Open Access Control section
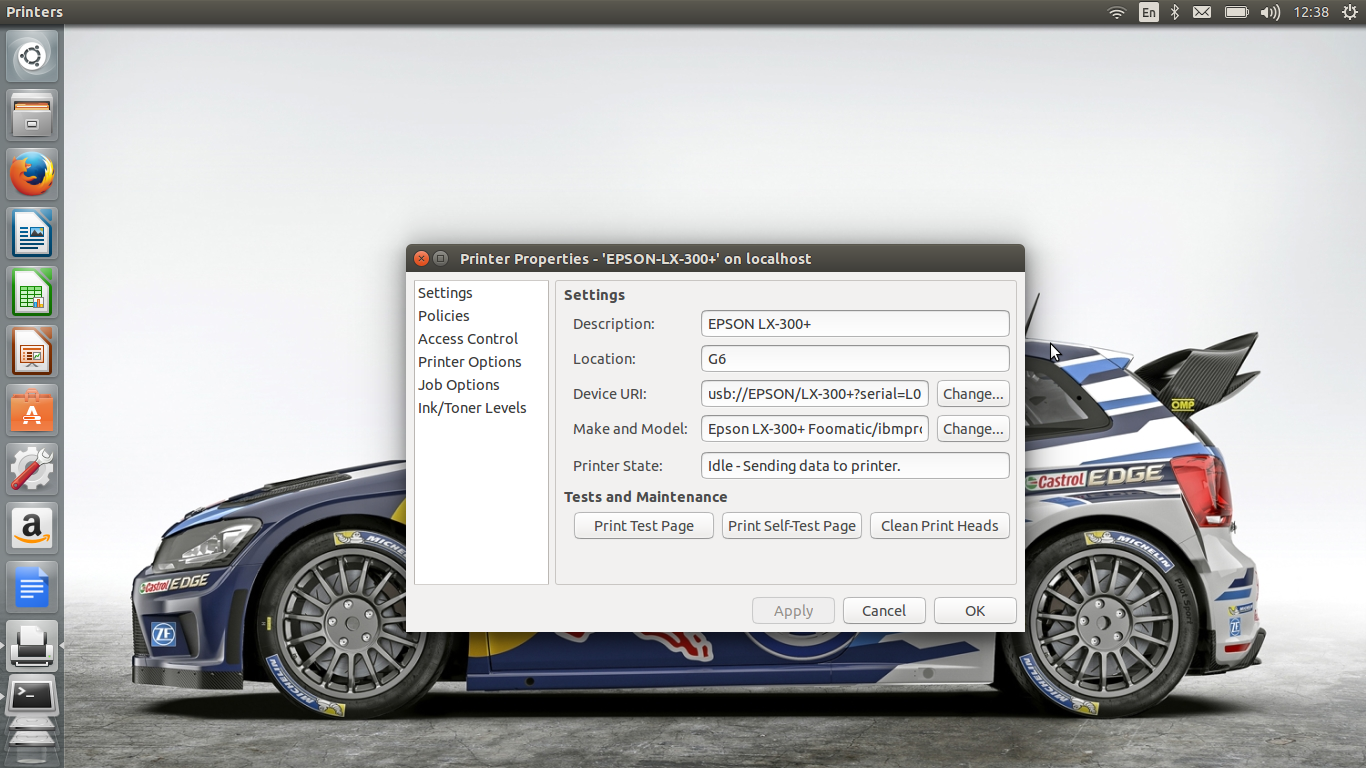 pos(468,339)
